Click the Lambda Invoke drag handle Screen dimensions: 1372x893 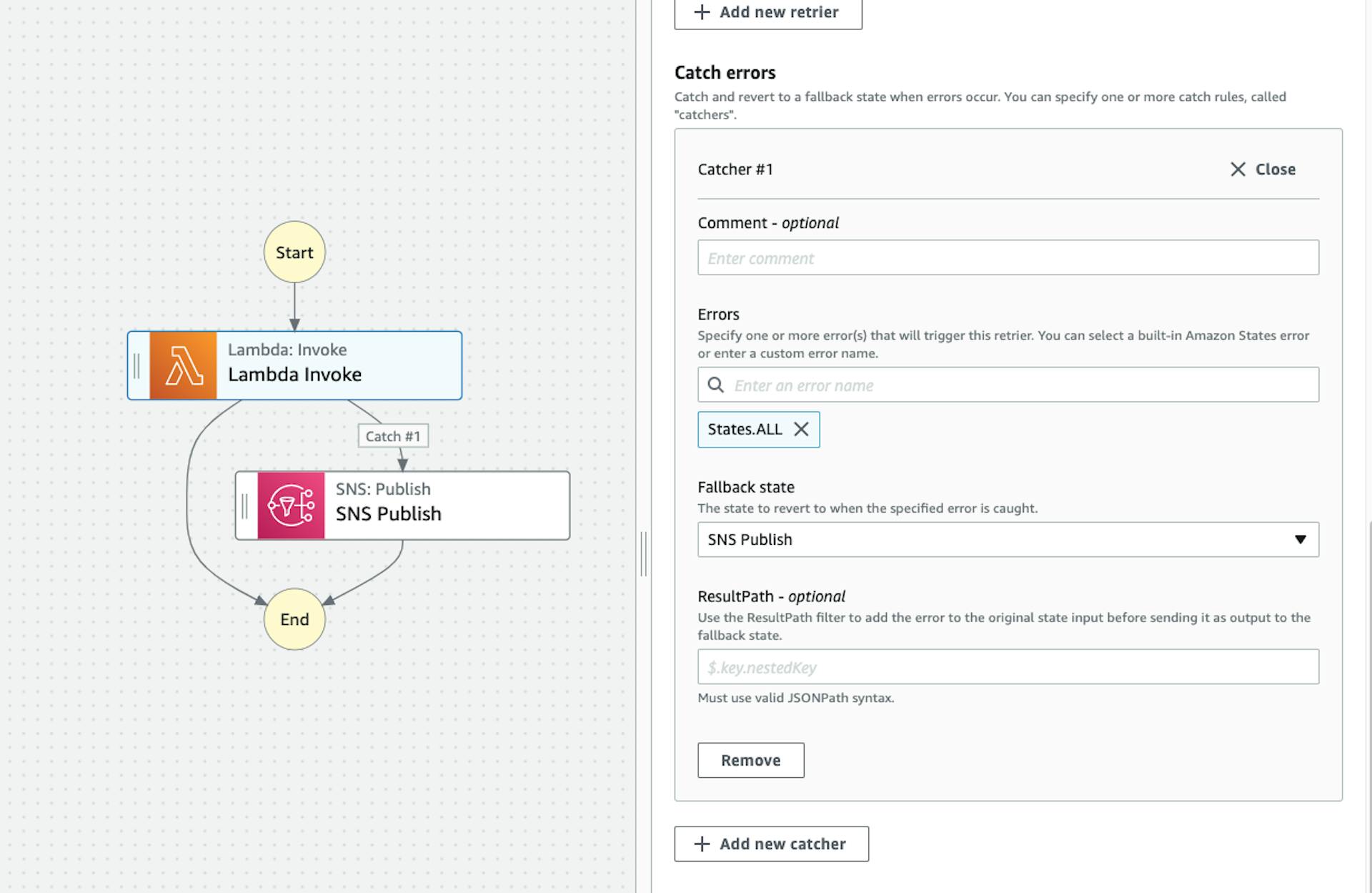137,365
